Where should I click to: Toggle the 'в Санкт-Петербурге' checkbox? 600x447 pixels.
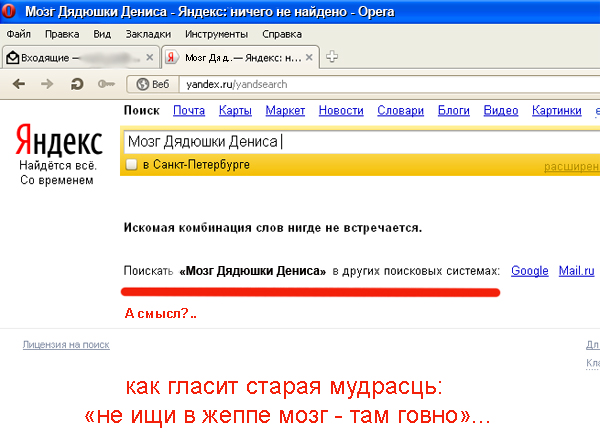click(130, 164)
